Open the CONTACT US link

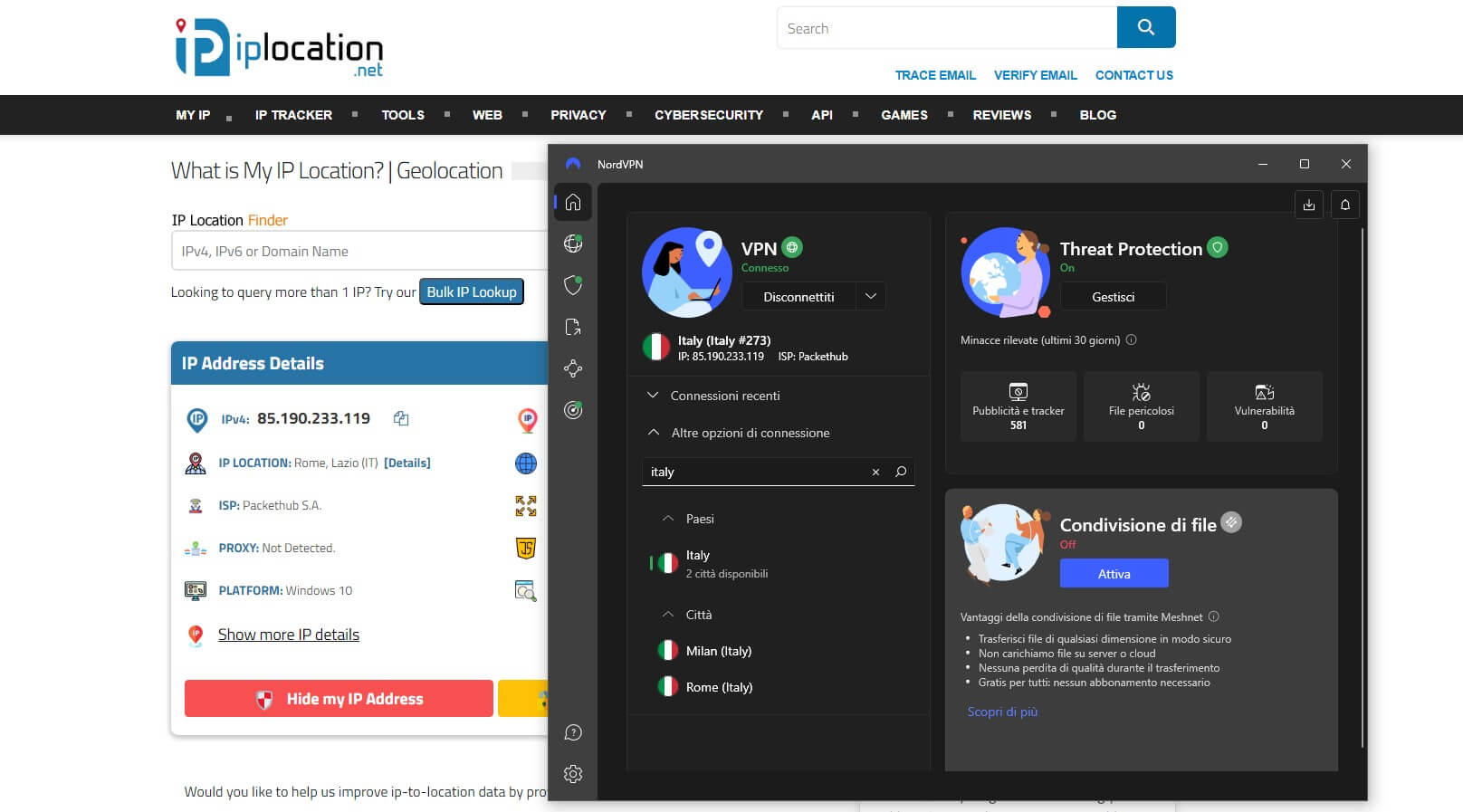(1134, 75)
